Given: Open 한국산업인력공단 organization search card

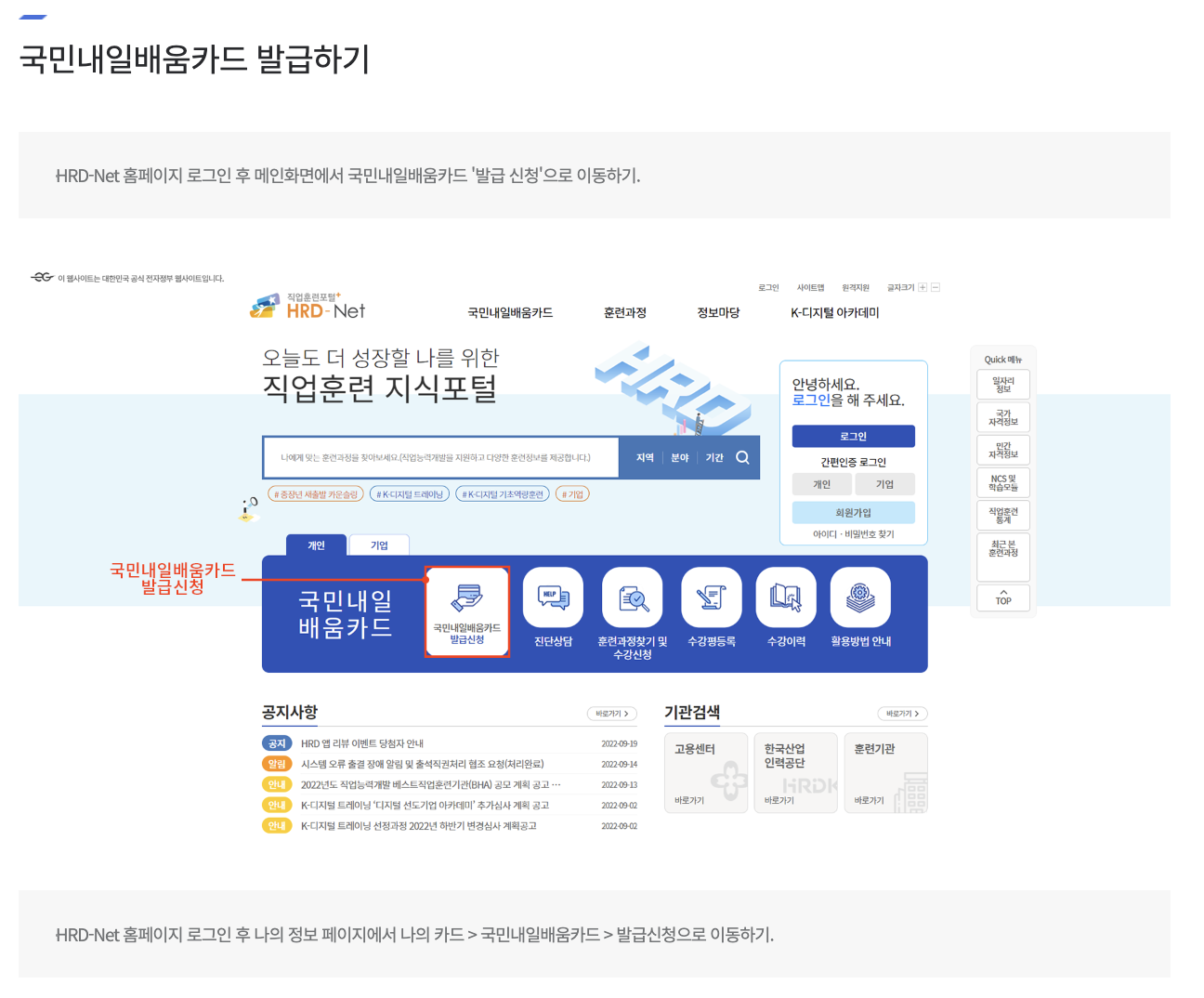Looking at the screenshot, I should pyautogui.click(x=796, y=773).
